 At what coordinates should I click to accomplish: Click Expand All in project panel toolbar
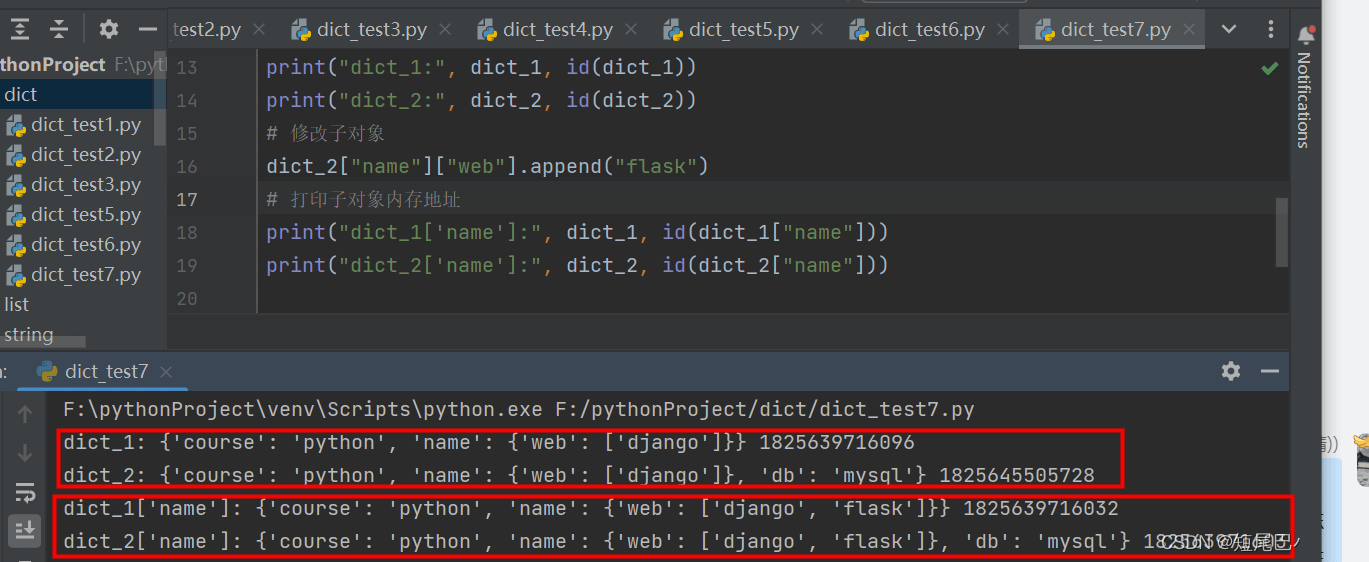point(20,29)
